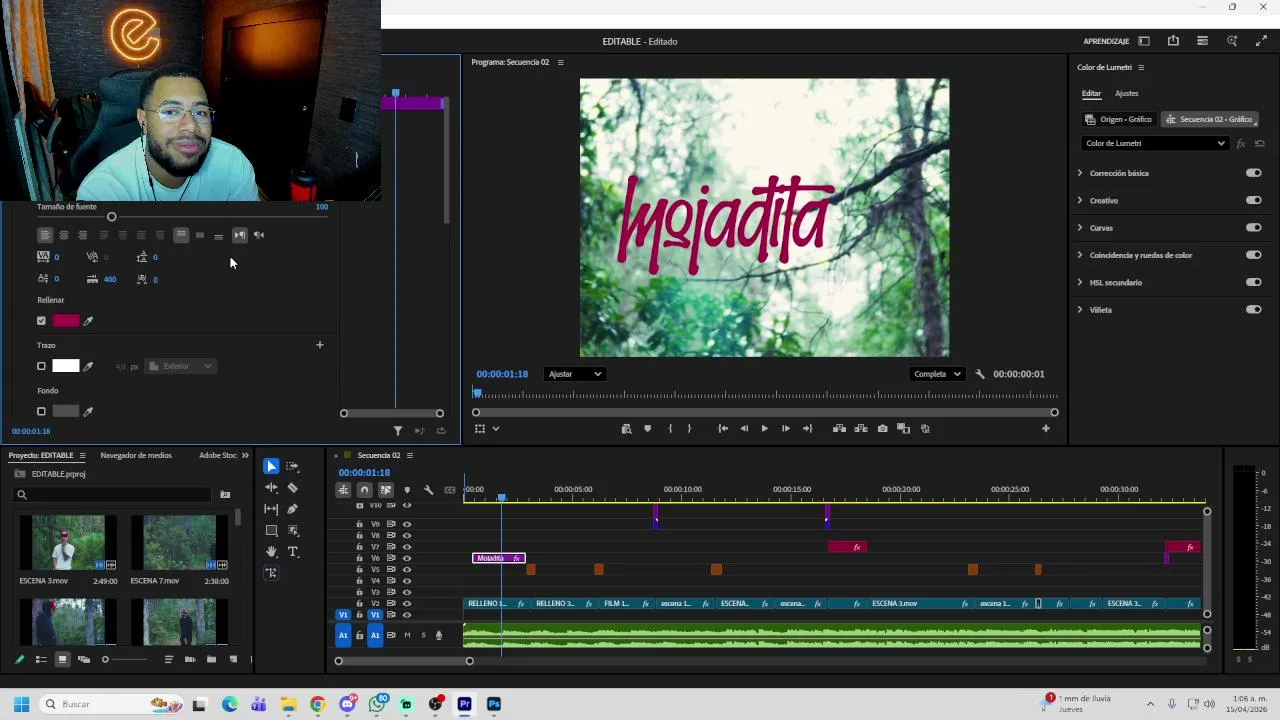The image size is (1280, 720).
Task: Add a marker in the timeline header
Action: tap(407, 490)
